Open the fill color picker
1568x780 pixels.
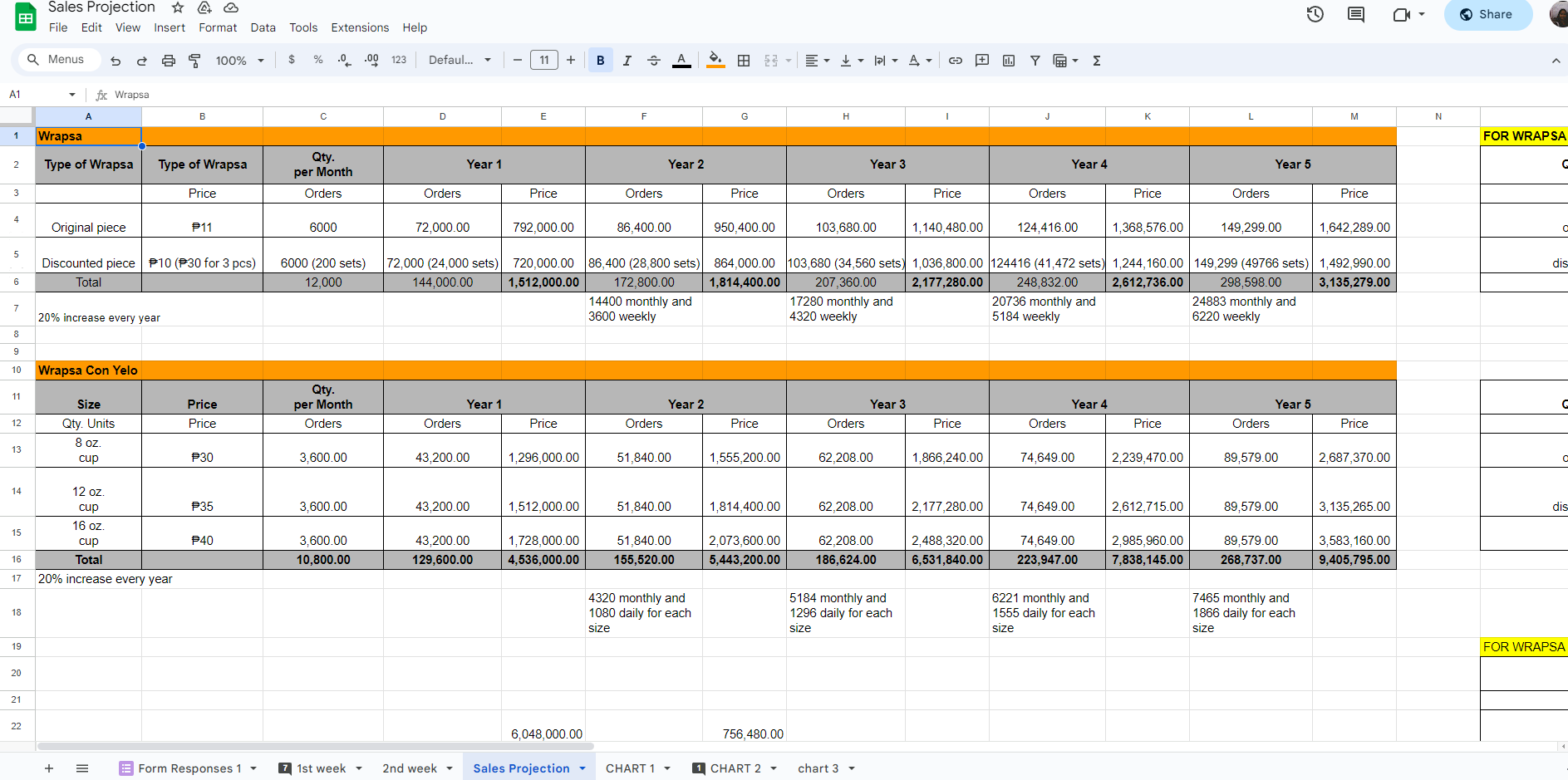715,61
